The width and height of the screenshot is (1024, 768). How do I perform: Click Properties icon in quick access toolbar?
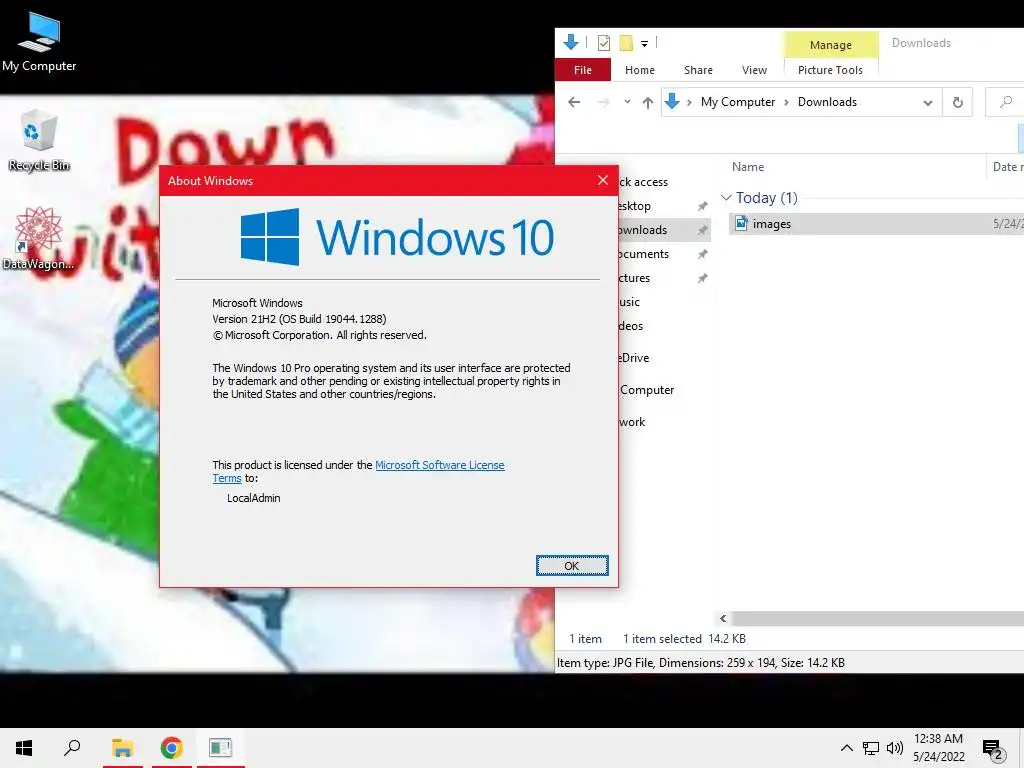point(604,43)
